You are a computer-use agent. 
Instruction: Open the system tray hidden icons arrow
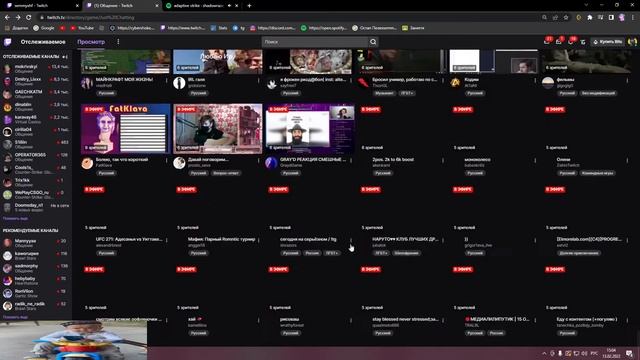pyautogui.click(x=544, y=353)
